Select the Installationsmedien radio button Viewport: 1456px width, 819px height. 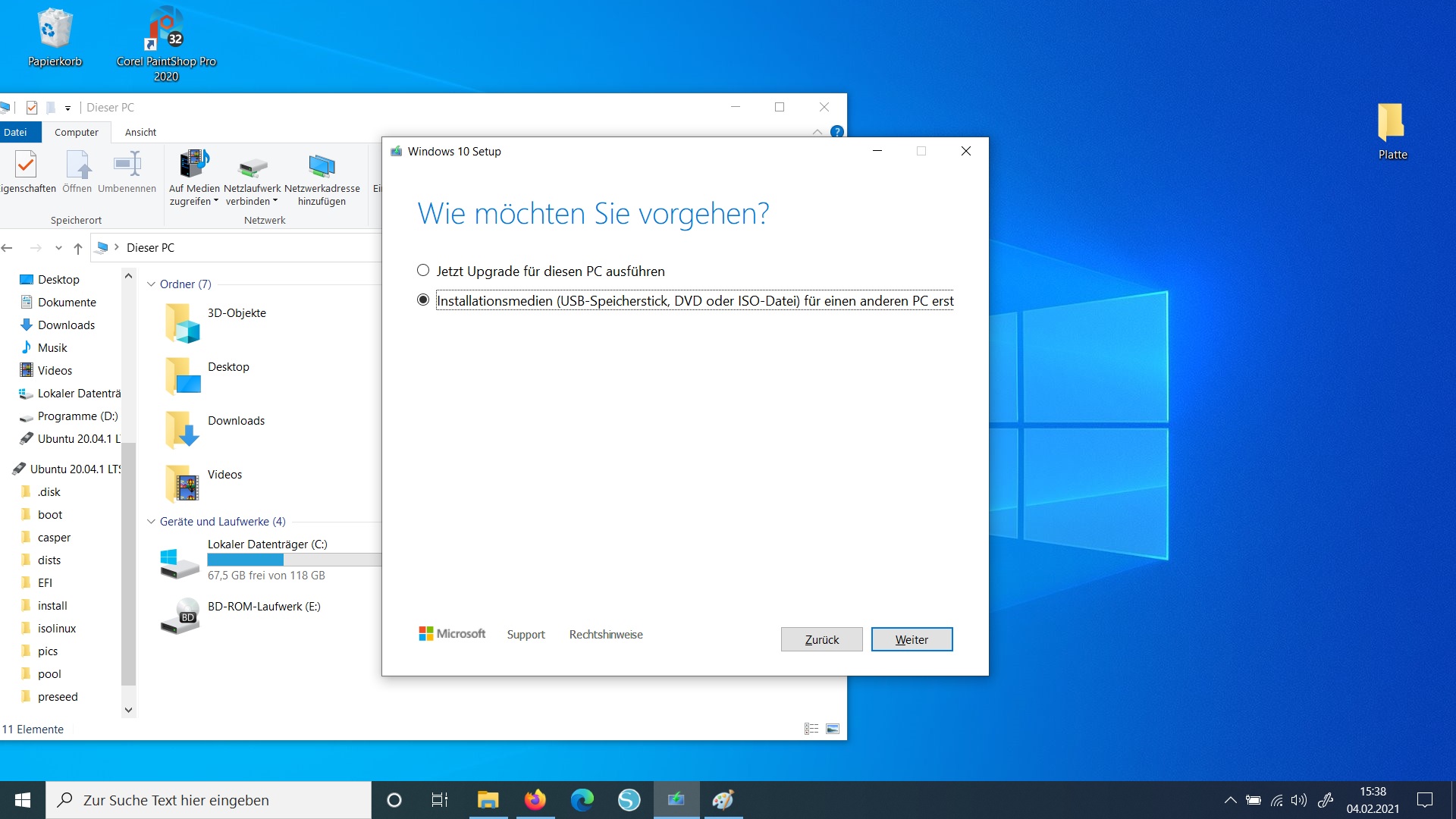[x=423, y=300]
